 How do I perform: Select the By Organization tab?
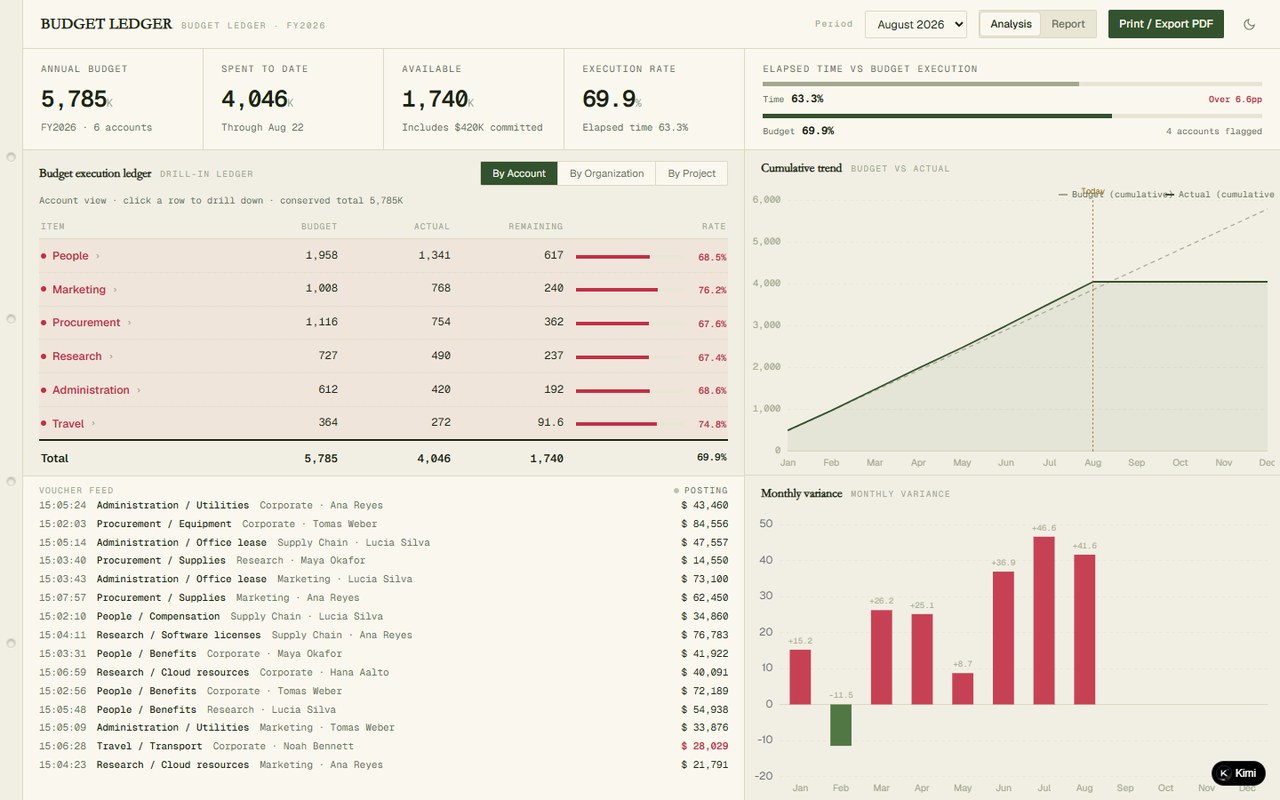coord(606,173)
